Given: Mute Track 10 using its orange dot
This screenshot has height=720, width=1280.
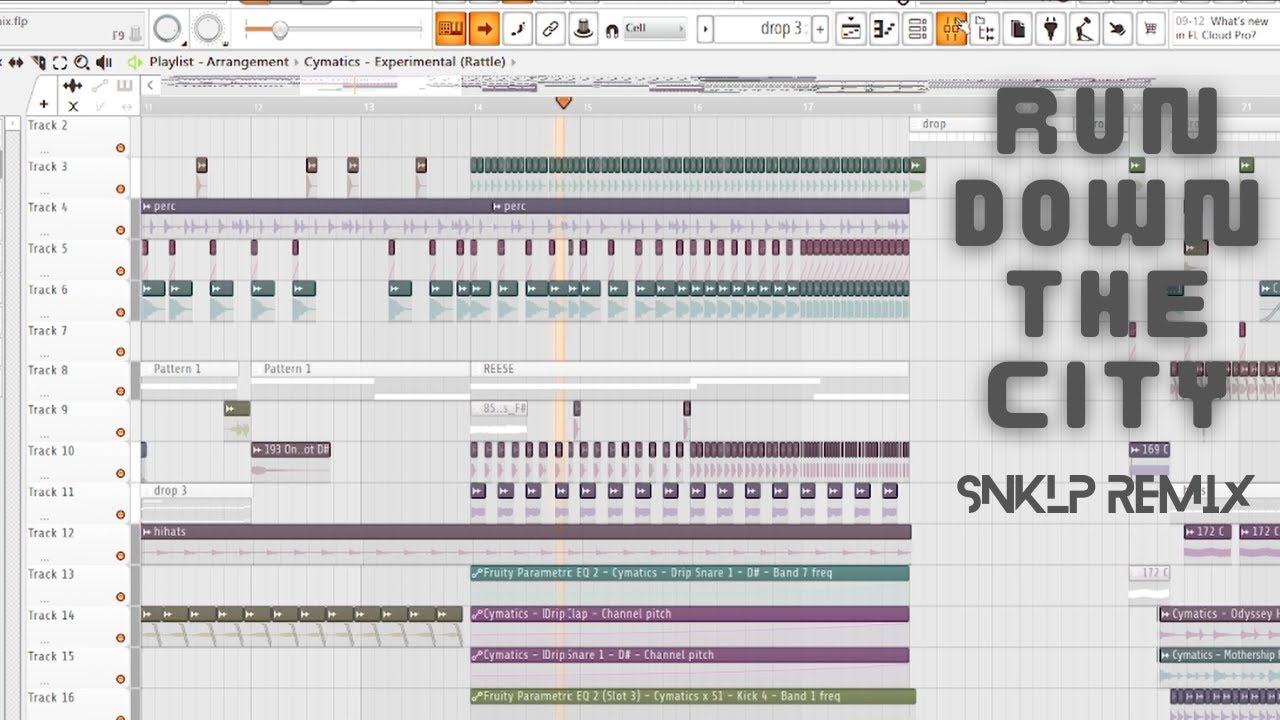Looking at the screenshot, I should pyautogui.click(x=120, y=474).
